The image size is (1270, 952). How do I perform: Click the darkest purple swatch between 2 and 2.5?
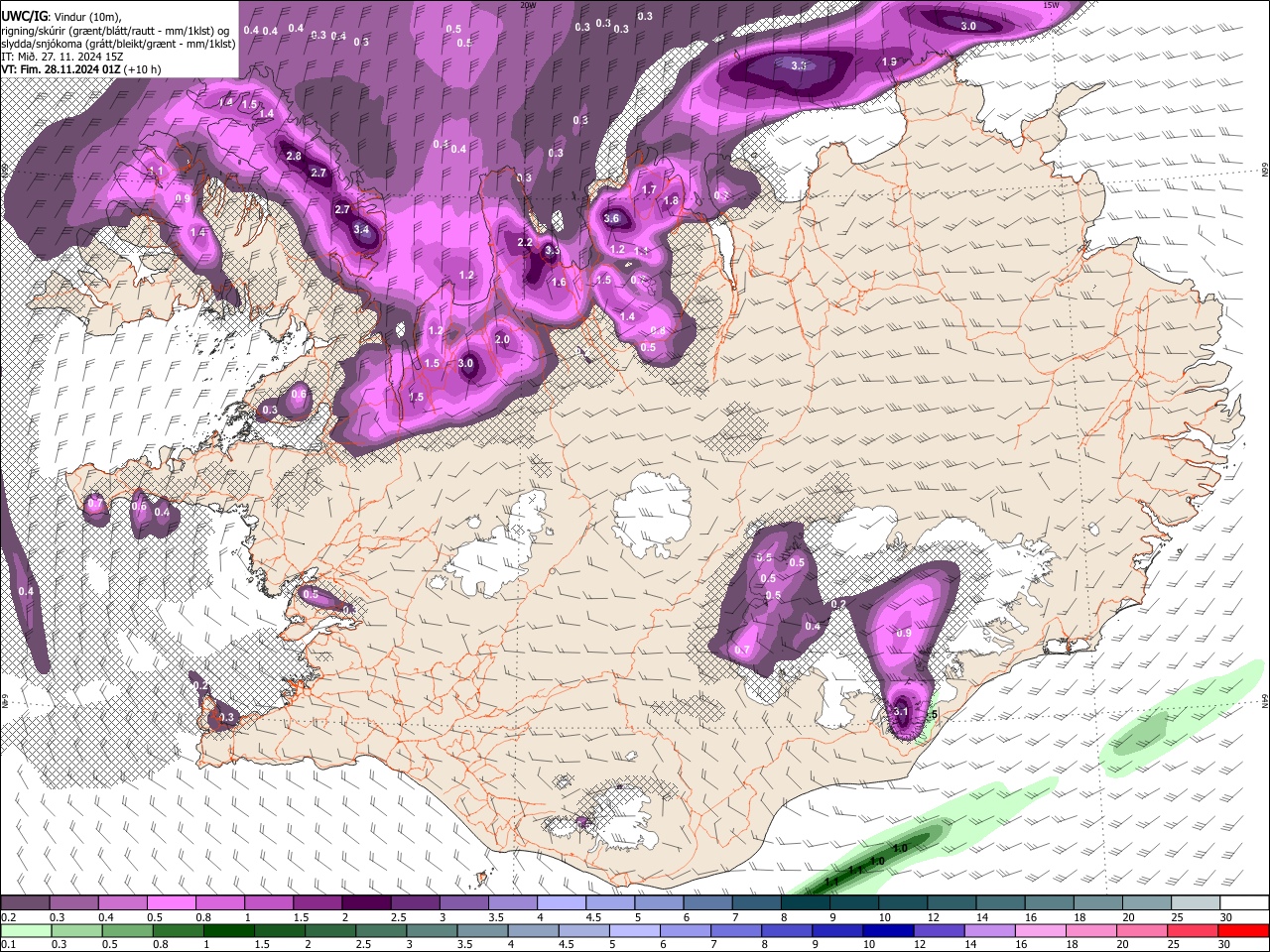366,903
